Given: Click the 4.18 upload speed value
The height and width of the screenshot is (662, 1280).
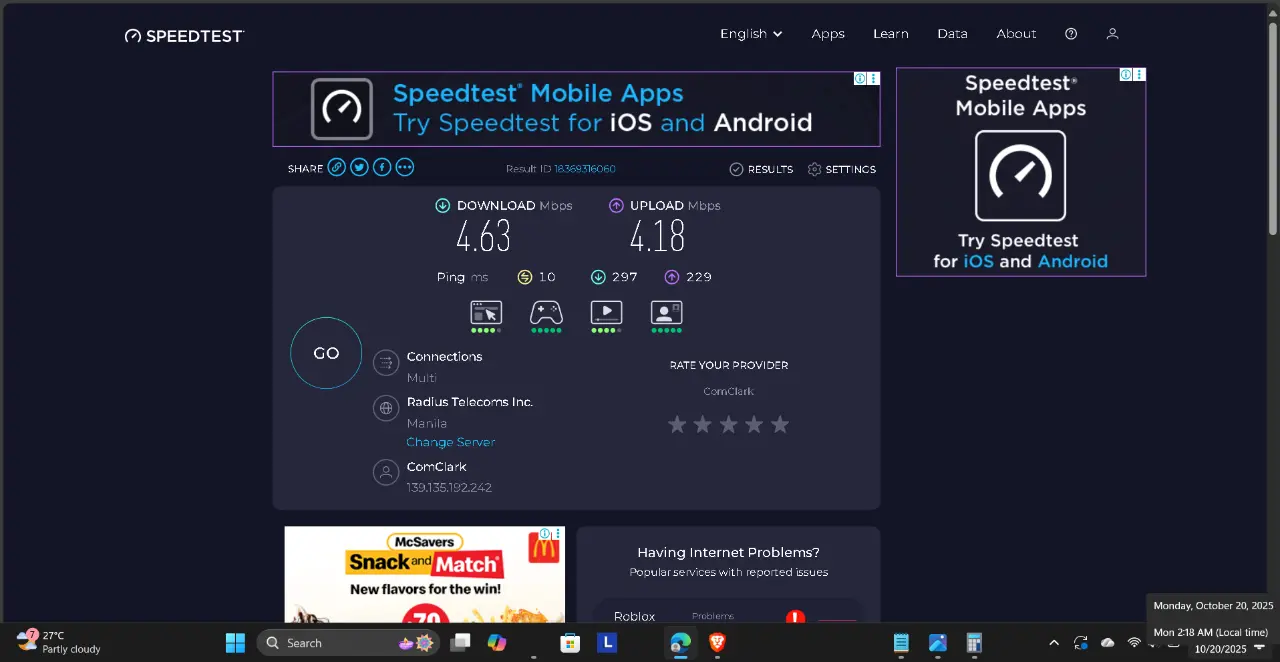Looking at the screenshot, I should (657, 237).
